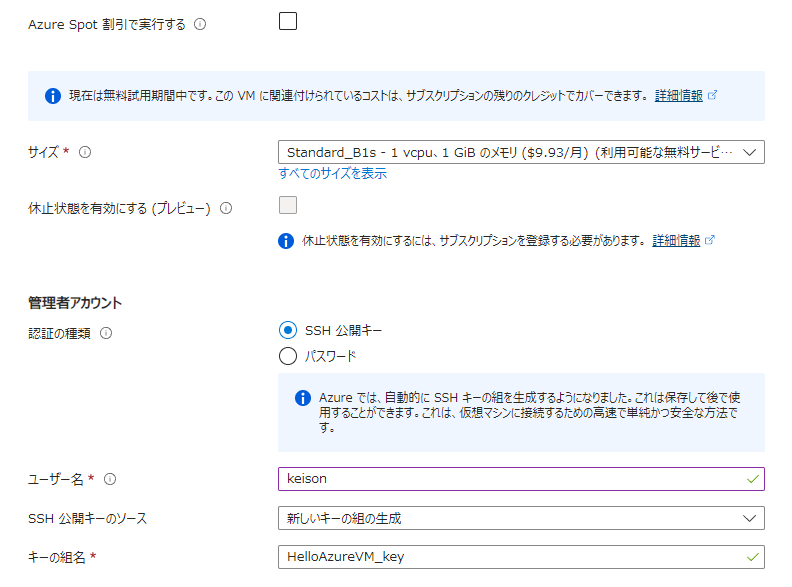792x587 pixels.
Task: Select パスワード radio button
Action: click(x=288, y=356)
